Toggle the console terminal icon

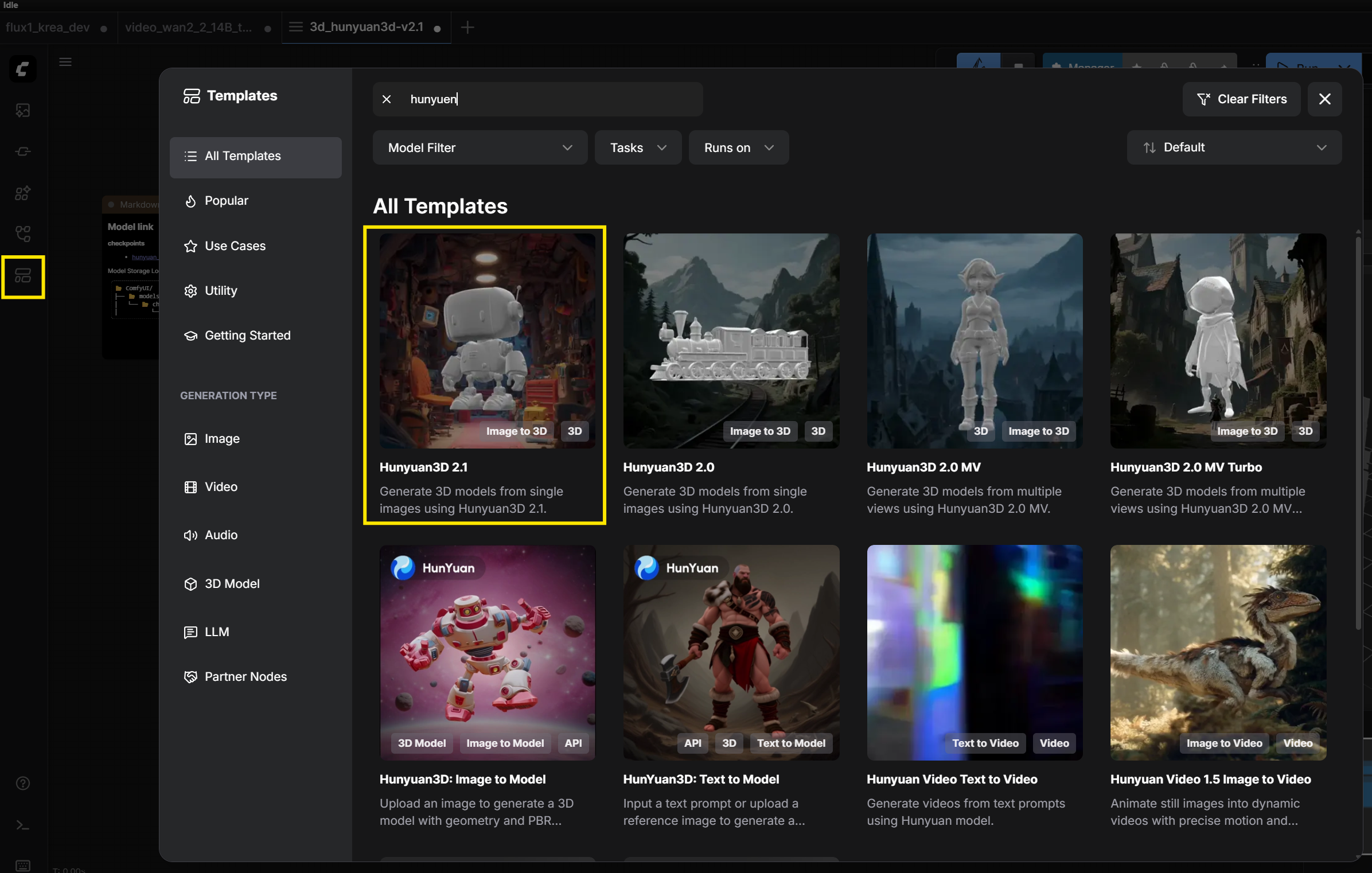pos(23,825)
